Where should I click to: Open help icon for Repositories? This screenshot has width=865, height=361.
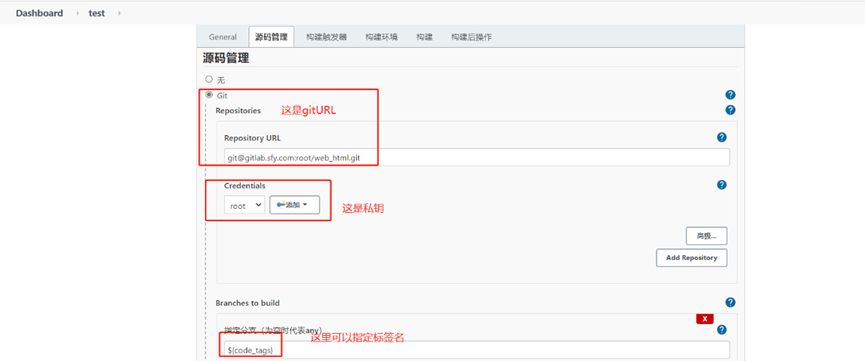tap(730, 110)
